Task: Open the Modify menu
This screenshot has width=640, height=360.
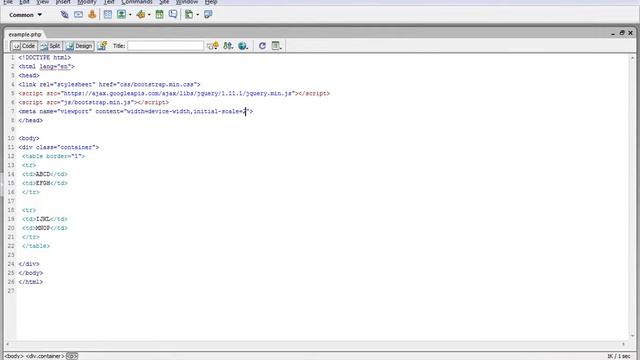Action: tap(87, 2)
